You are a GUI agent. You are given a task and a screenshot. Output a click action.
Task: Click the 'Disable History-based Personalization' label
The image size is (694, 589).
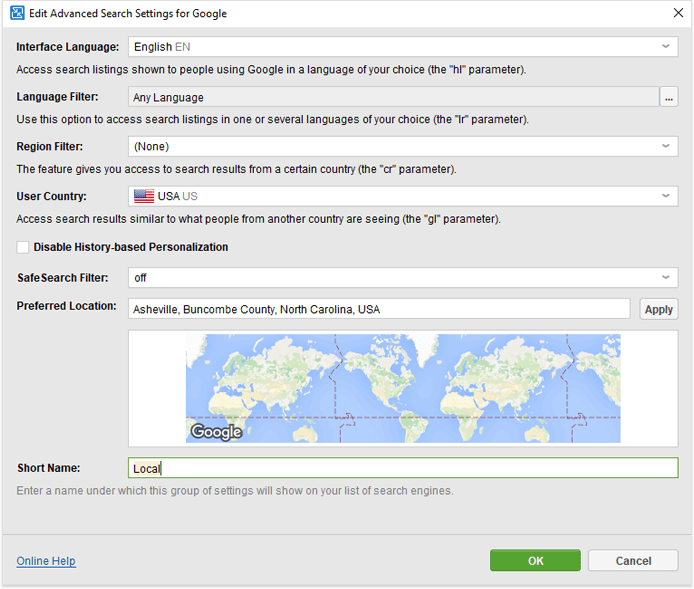(x=131, y=247)
